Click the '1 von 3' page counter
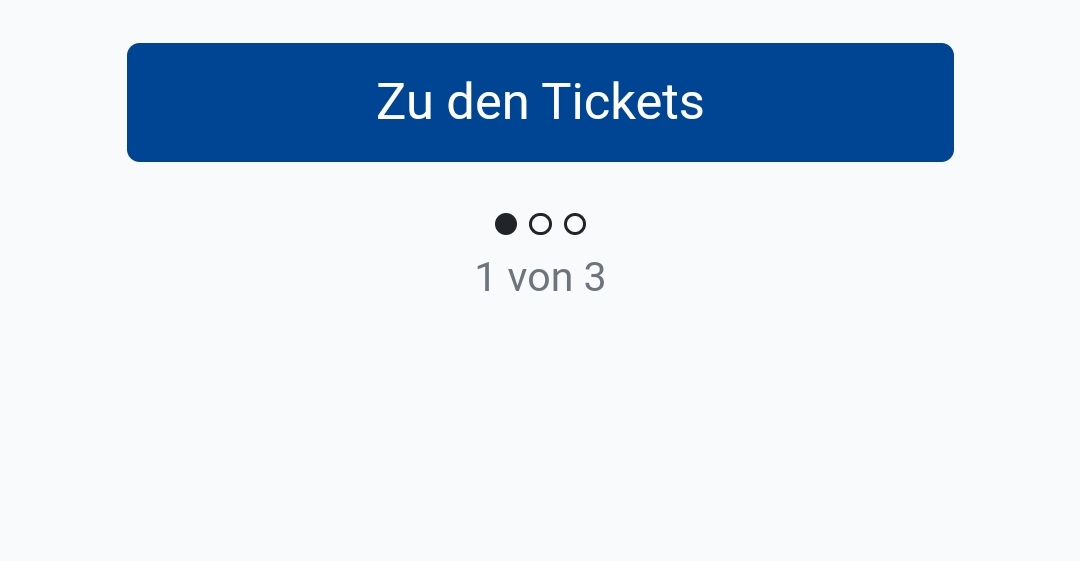 [540, 277]
